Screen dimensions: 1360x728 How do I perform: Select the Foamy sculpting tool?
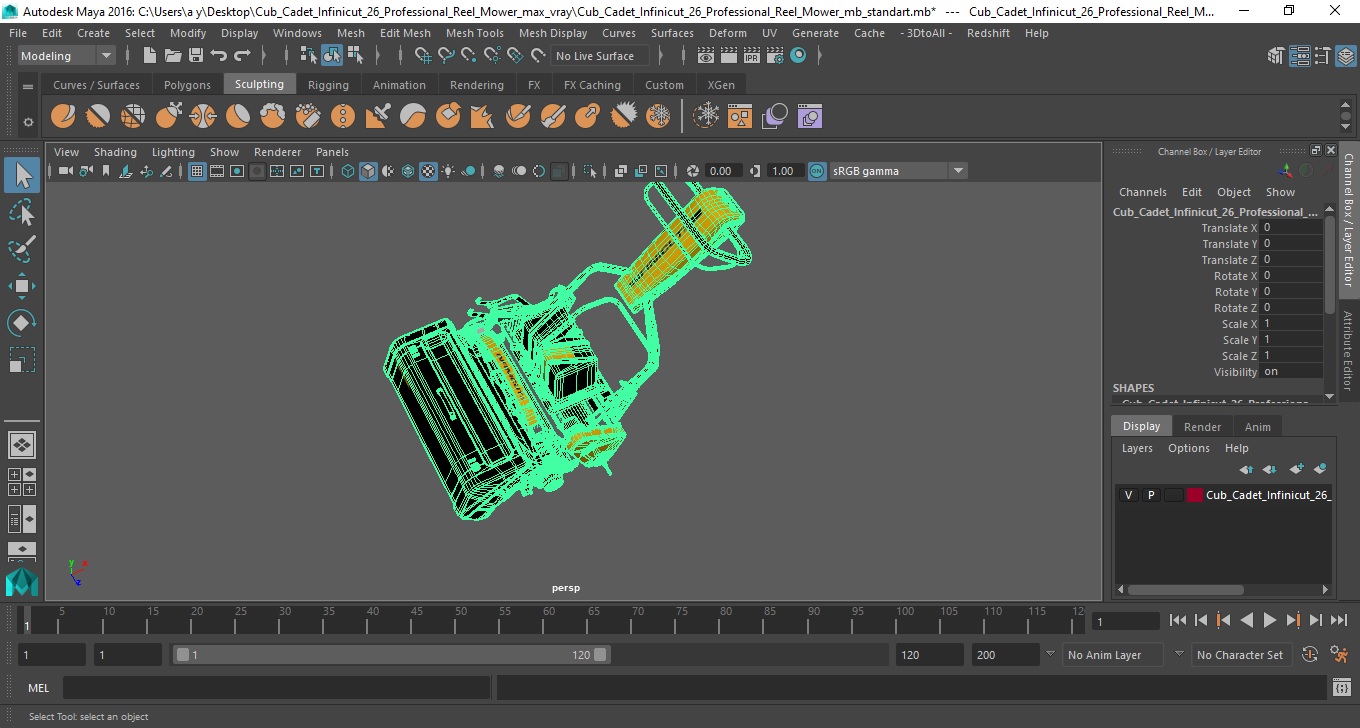(x=273, y=117)
